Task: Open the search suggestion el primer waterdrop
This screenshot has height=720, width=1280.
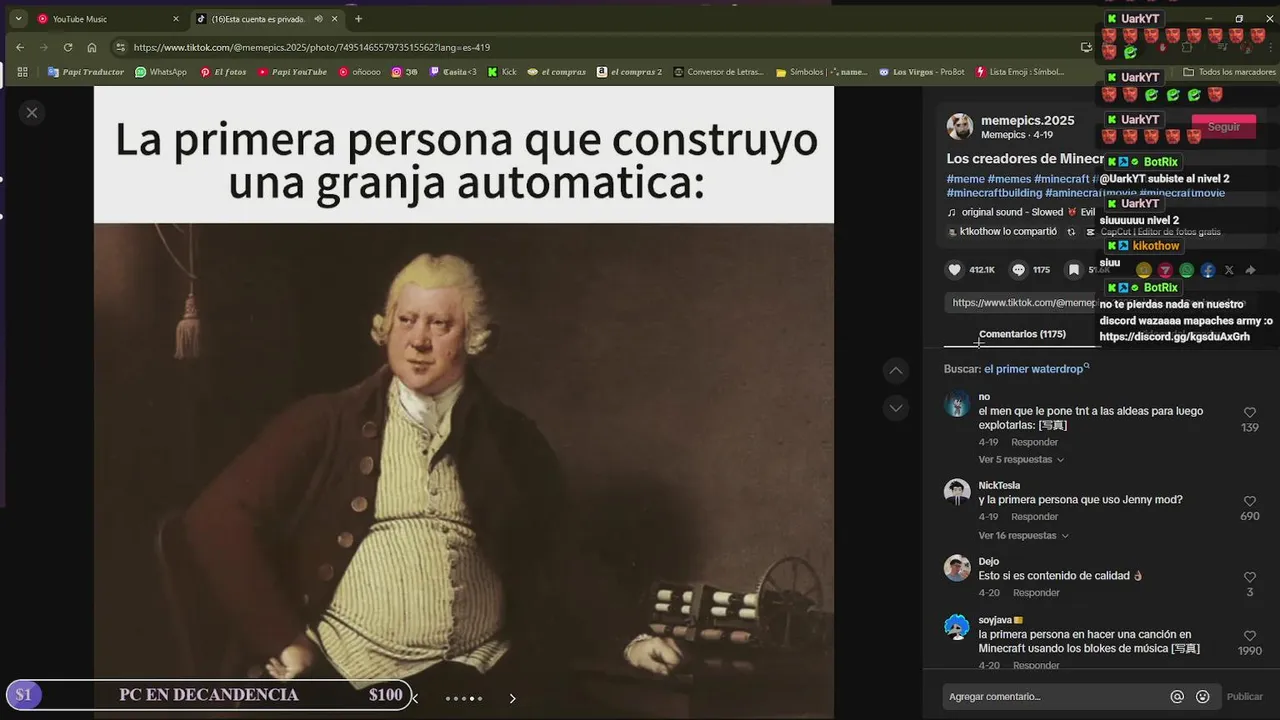Action: 1033,369
